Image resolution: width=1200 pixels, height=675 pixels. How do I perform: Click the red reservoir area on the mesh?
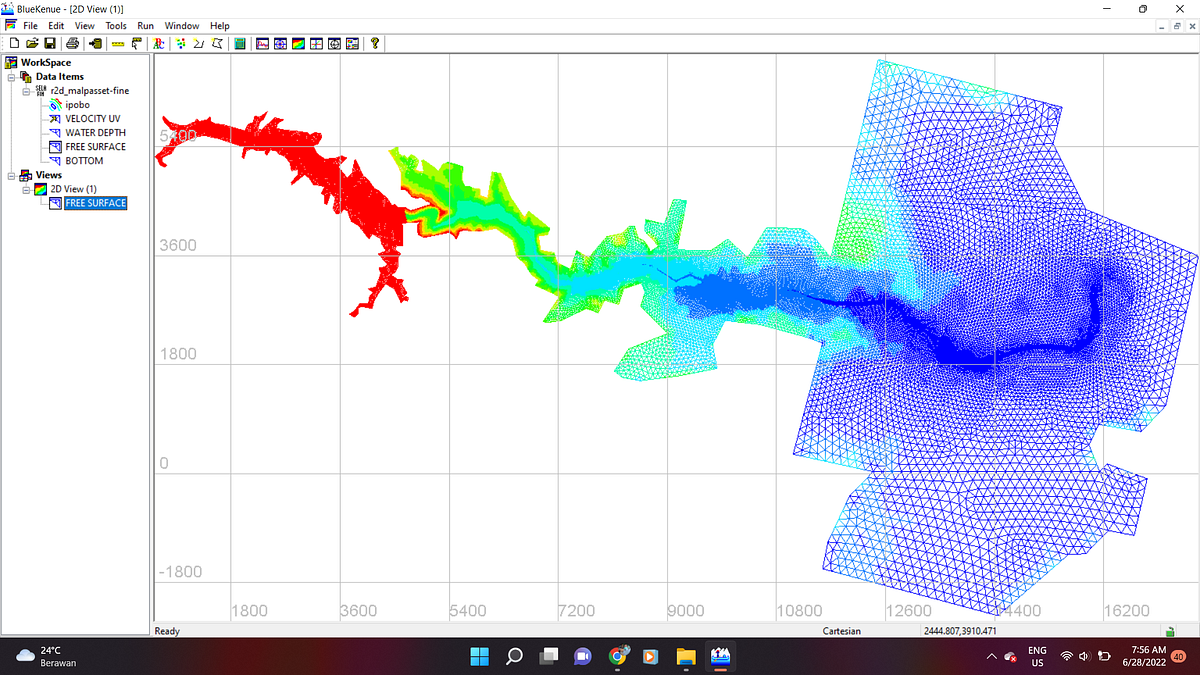point(360,200)
